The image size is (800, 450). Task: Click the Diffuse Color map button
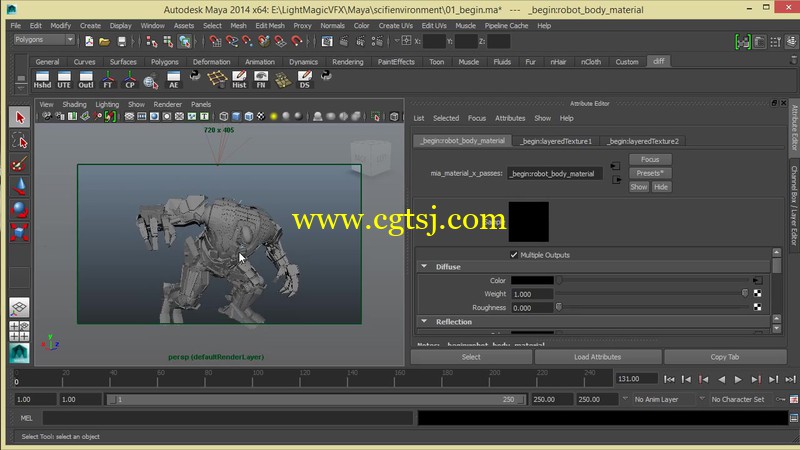(x=757, y=280)
